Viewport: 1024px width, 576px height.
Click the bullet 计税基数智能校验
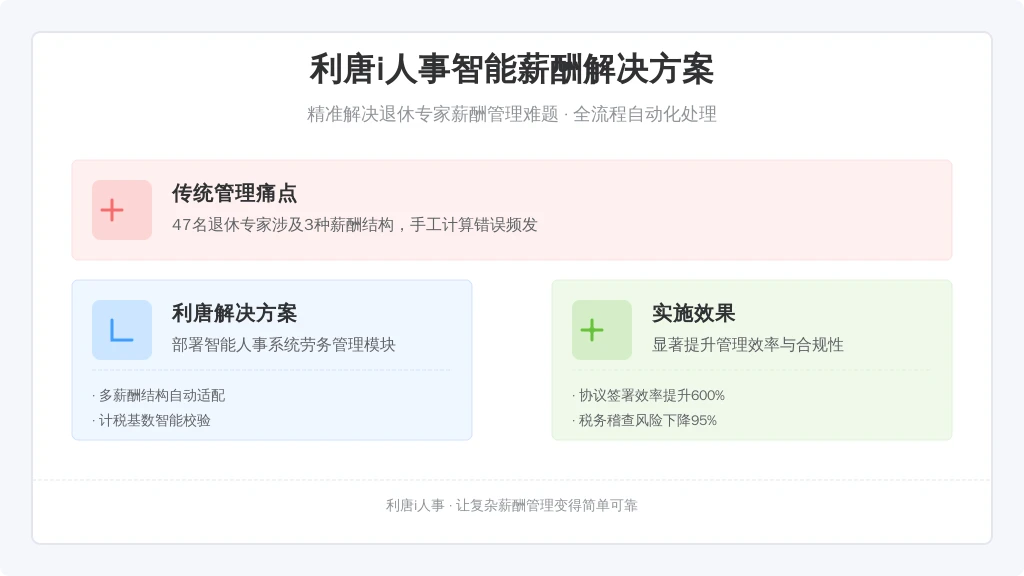[152, 421]
